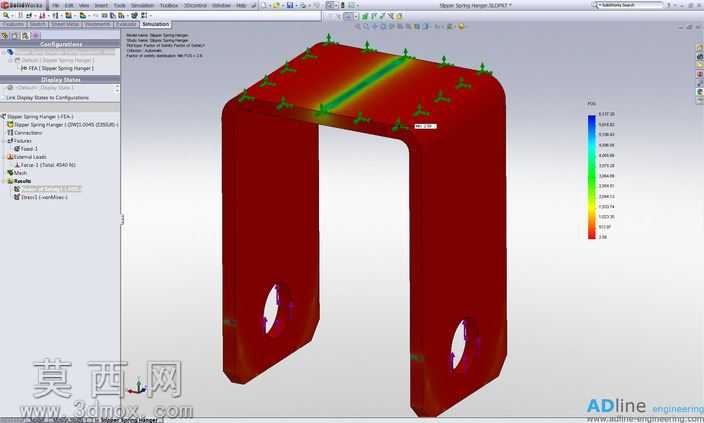704x423 pixels.
Task: Open the FeatureManager design tree tab
Action: coord(5,35)
